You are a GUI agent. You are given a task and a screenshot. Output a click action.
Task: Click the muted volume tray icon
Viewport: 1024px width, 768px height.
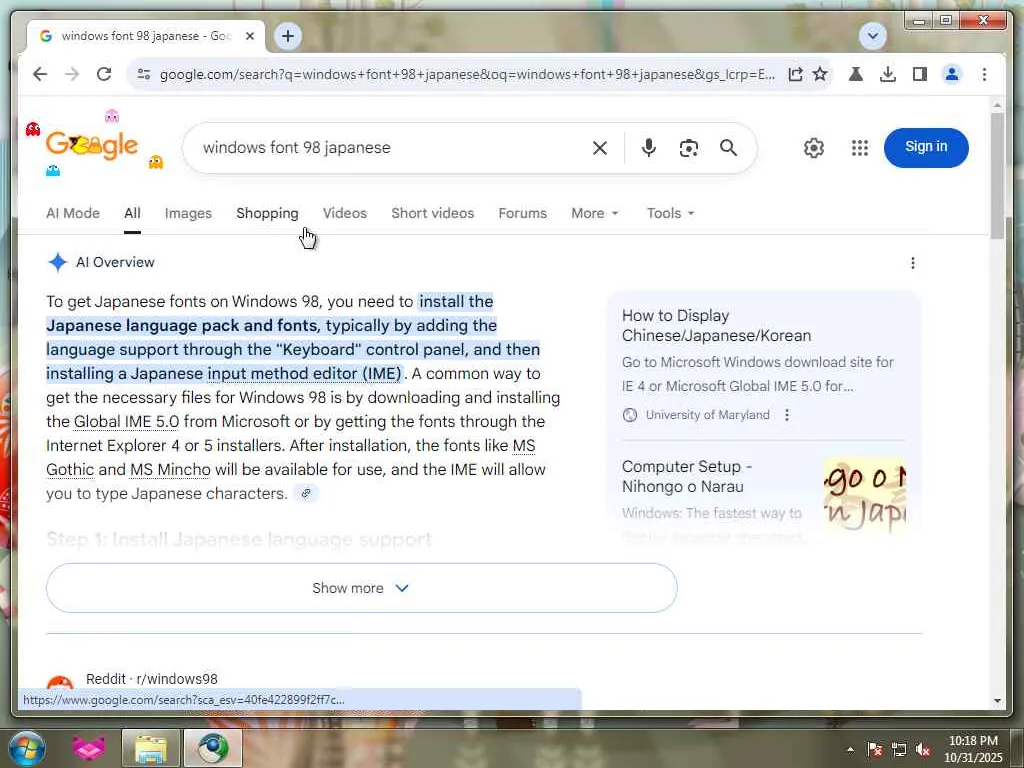coord(923,749)
